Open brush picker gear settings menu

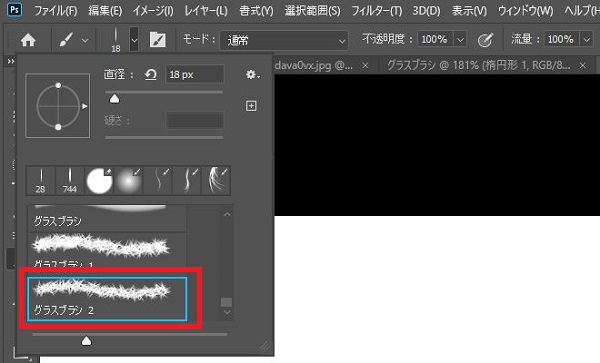[x=253, y=75]
